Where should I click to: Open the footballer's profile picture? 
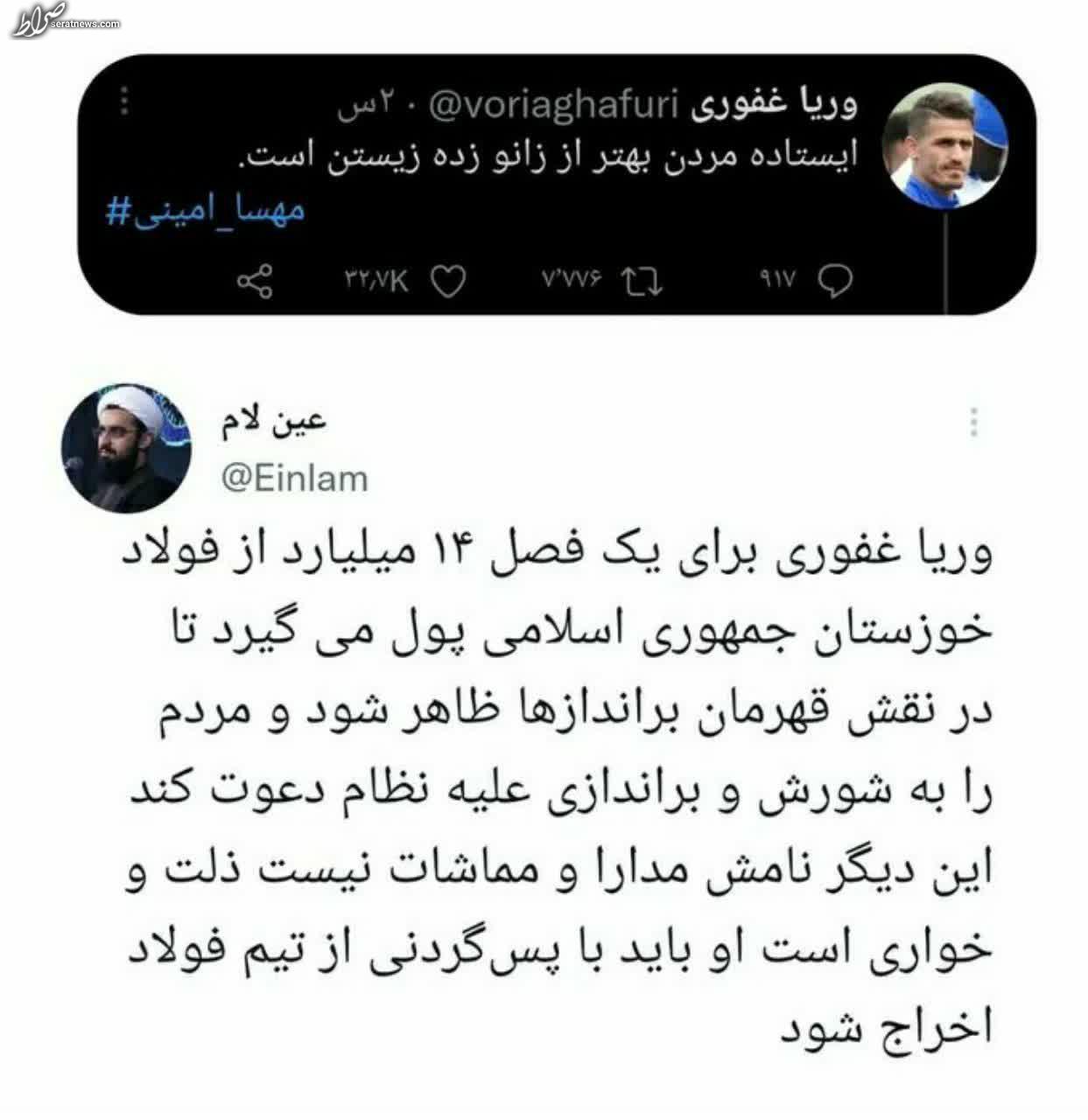(945, 145)
